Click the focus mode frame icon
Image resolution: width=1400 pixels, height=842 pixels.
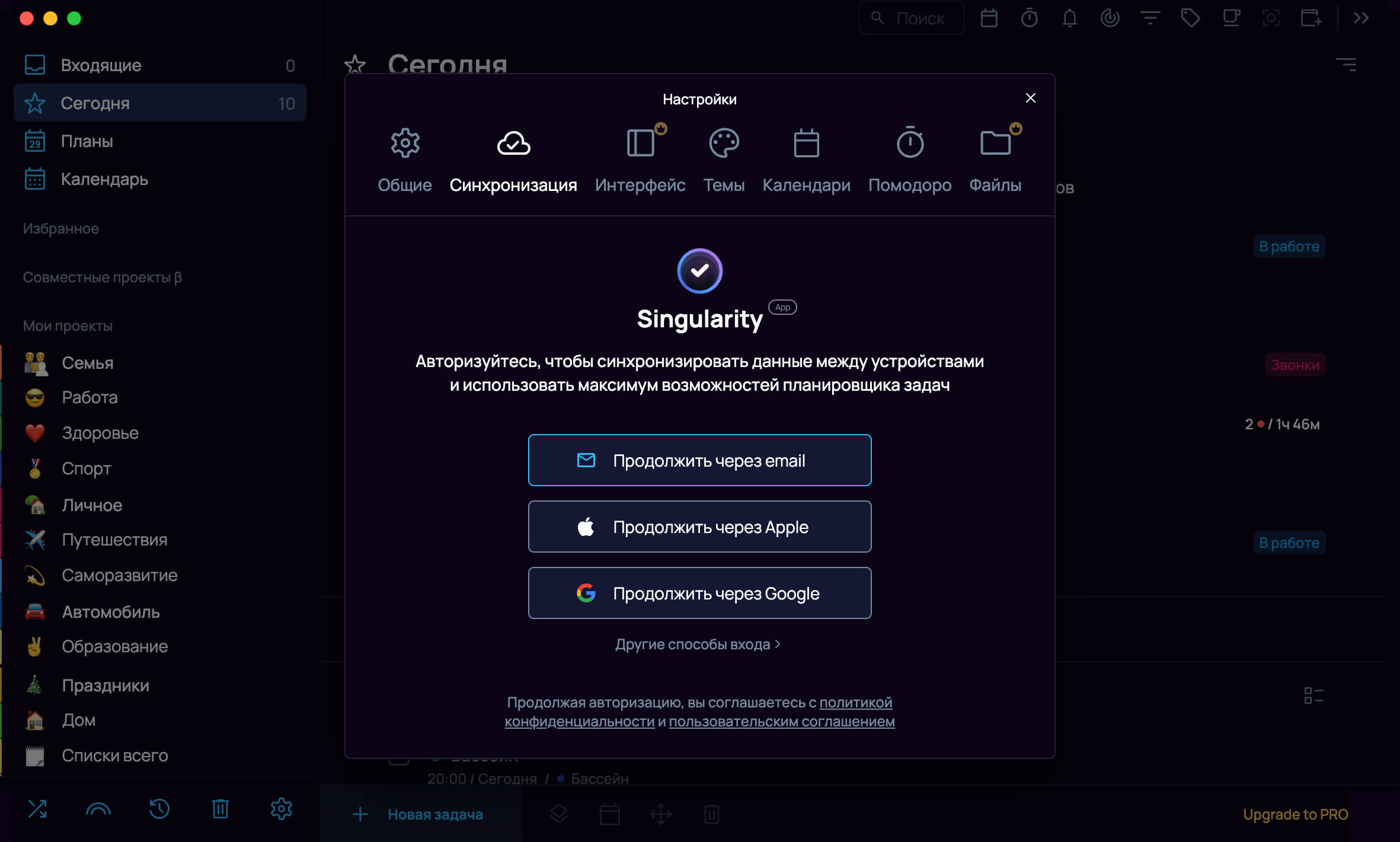click(1271, 18)
